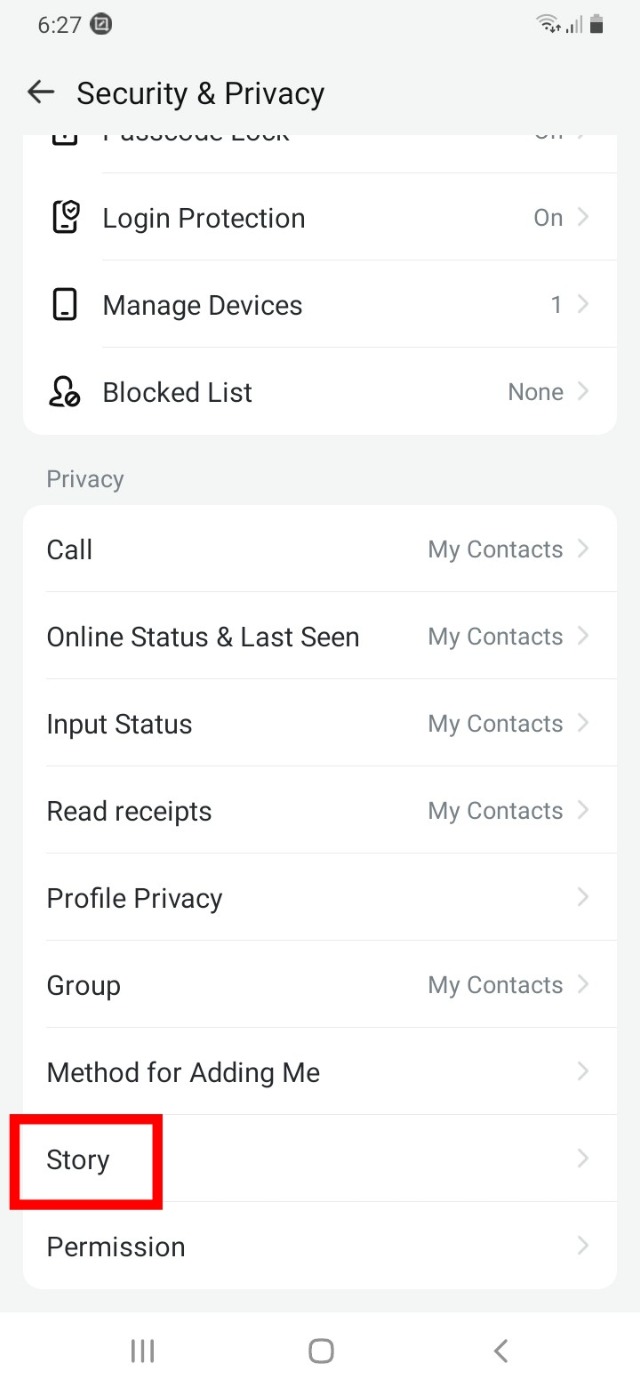The height and width of the screenshot is (1387, 640).
Task: Tap the back arrow in header
Action: point(40,93)
